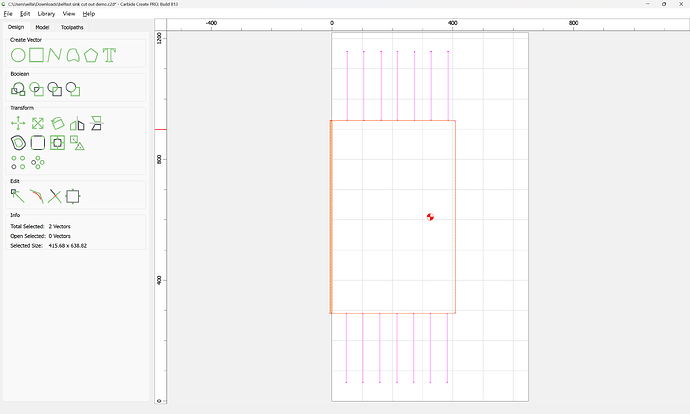Switch to the Model tab
This screenshot has height=414, width=690.
(x=42, y=27)
